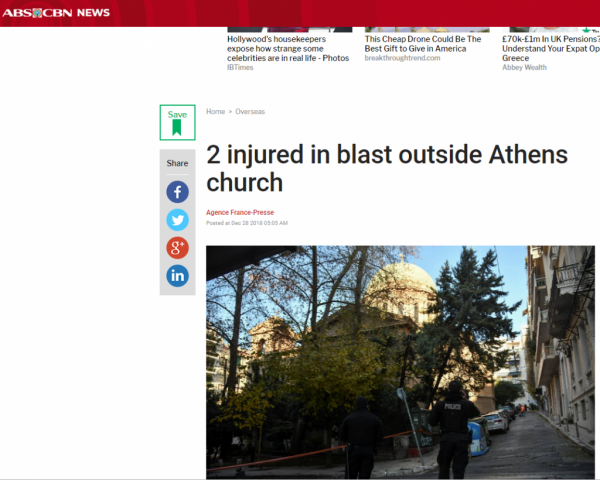Click the green Save bookmark icon
600x480 pixels.
(177, 123)
